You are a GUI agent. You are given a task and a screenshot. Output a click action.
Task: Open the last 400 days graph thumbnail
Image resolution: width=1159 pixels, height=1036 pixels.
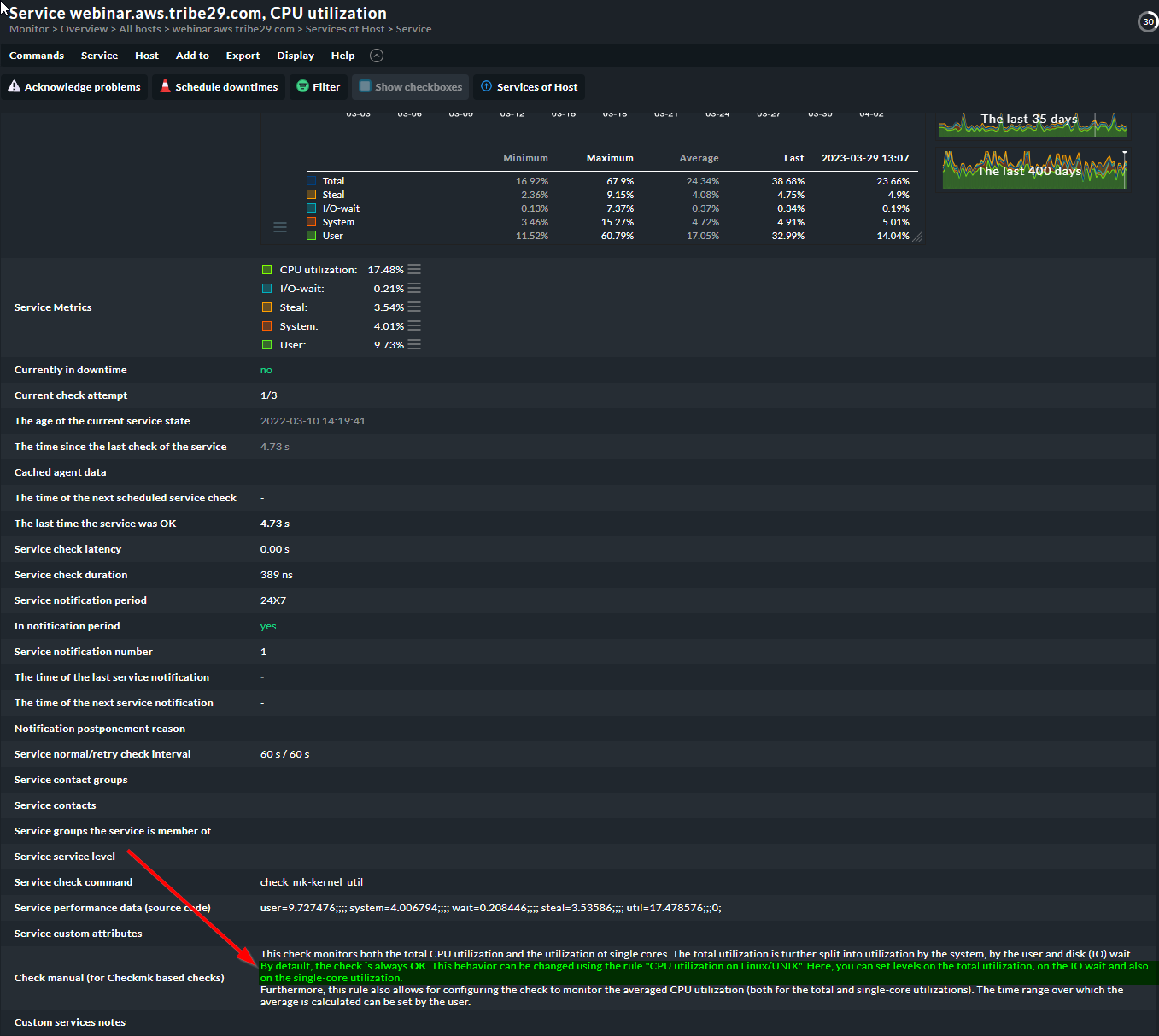coord(1033,169)
